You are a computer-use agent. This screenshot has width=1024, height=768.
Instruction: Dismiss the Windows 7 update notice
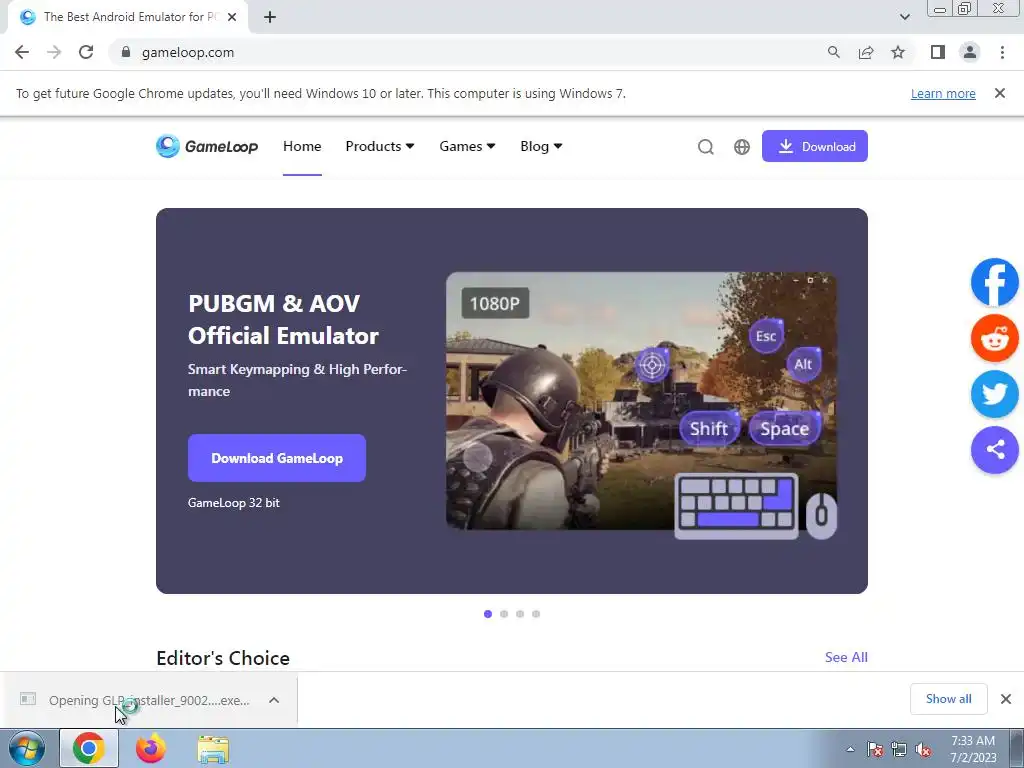coord(1000,93)
